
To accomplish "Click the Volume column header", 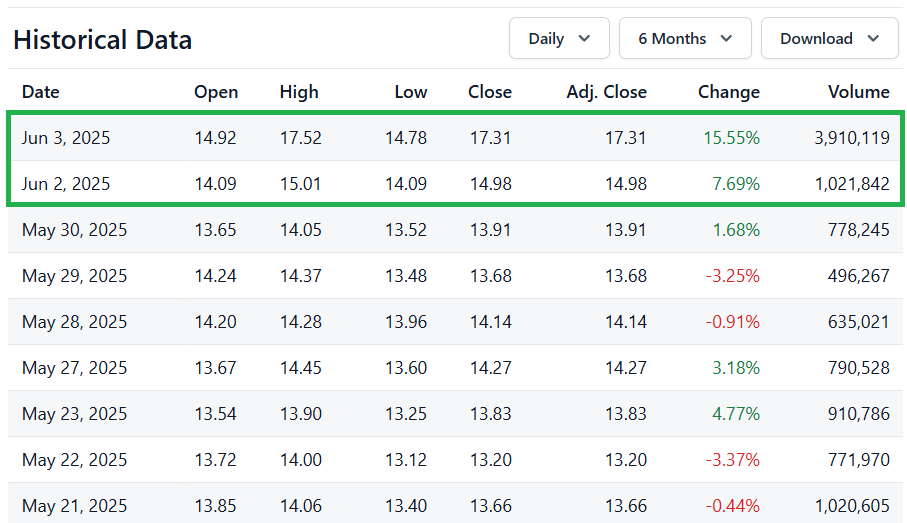I will pyautogui.click(x=858, y=92).
